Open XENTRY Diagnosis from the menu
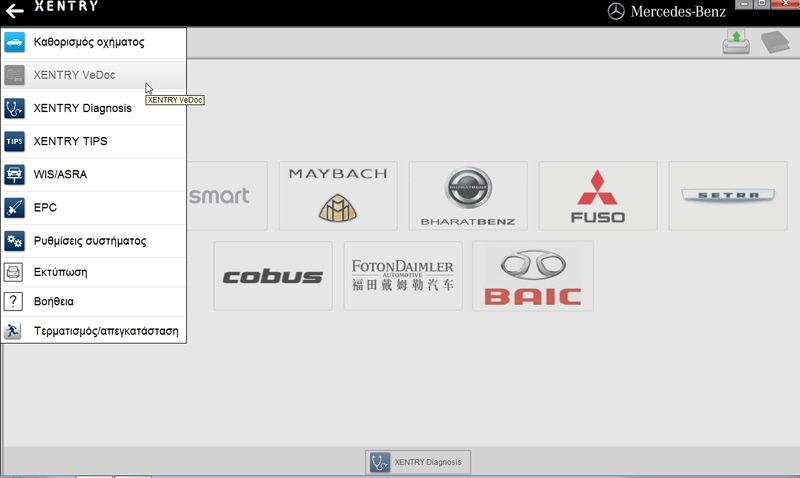 94,108
